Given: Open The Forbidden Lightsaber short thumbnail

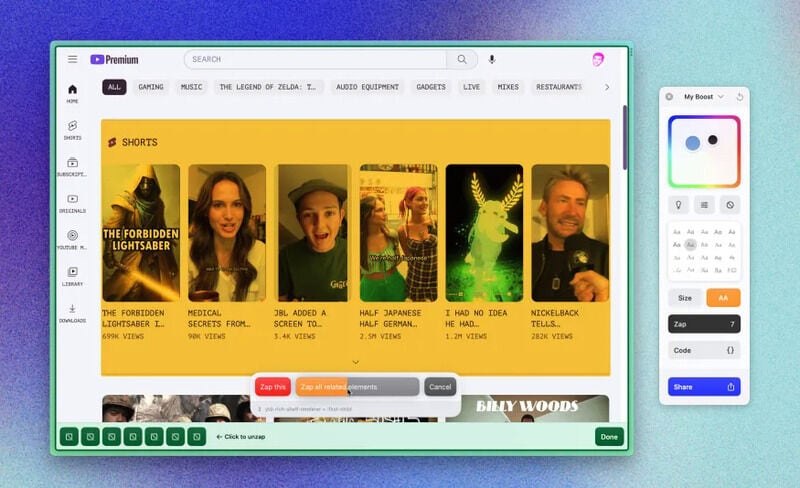Looking at the screenshot, I should tap(141, 233).
